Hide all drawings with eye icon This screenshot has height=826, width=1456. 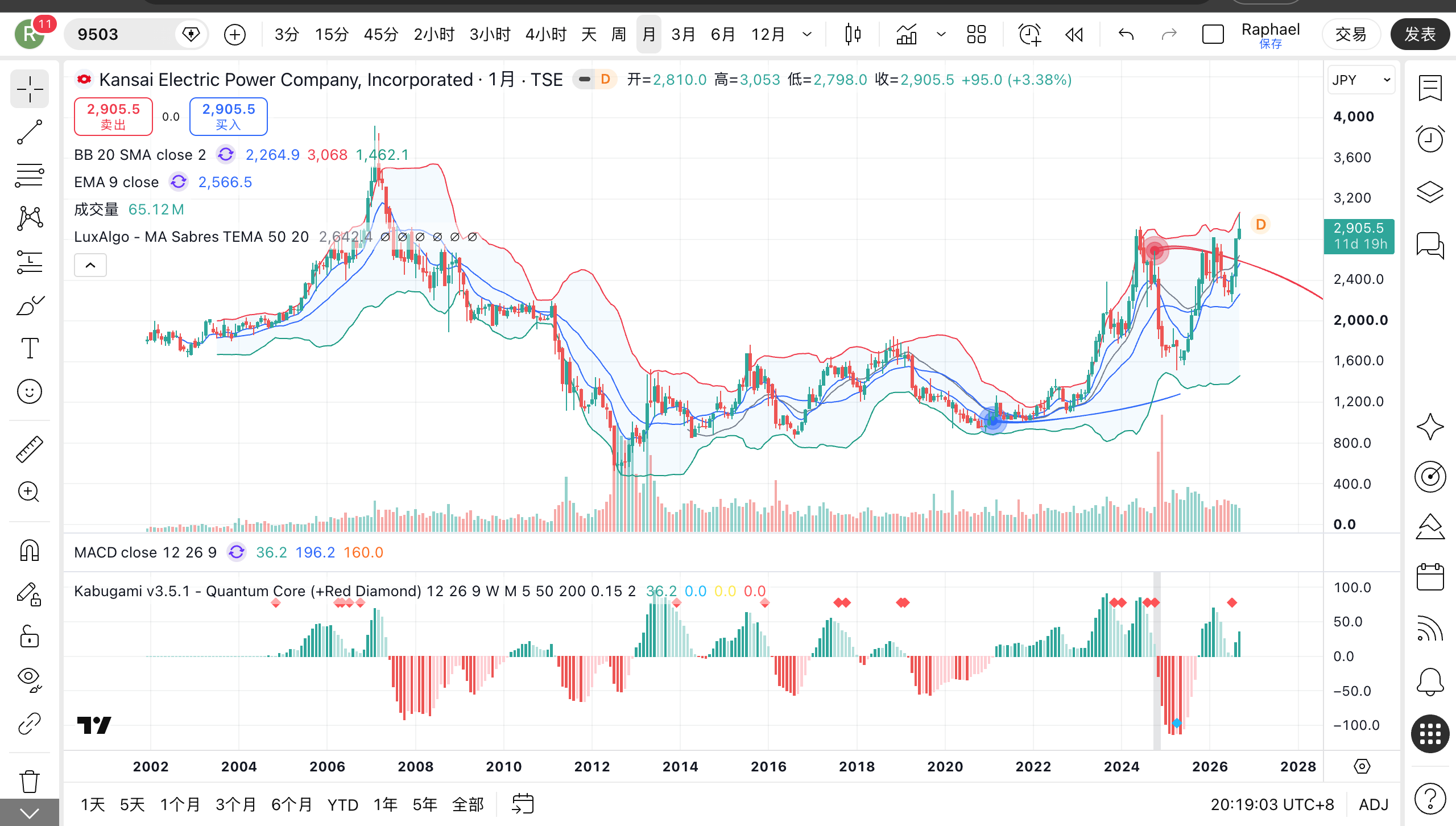coord(30,680)
